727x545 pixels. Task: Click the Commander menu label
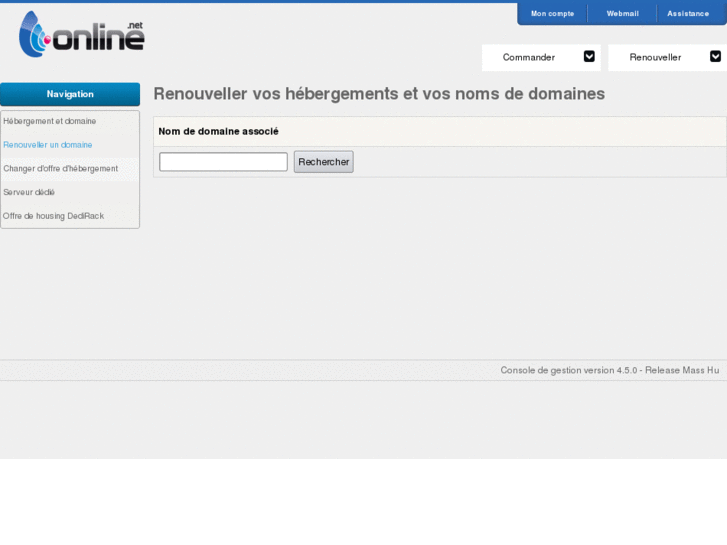coord(529,58)
